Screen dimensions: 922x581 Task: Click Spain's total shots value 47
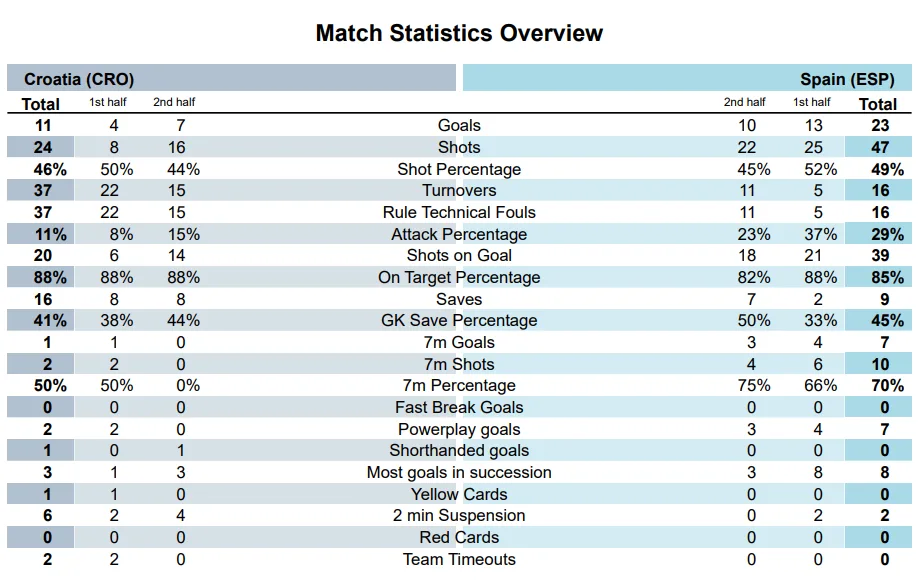(x=880, y=147)
